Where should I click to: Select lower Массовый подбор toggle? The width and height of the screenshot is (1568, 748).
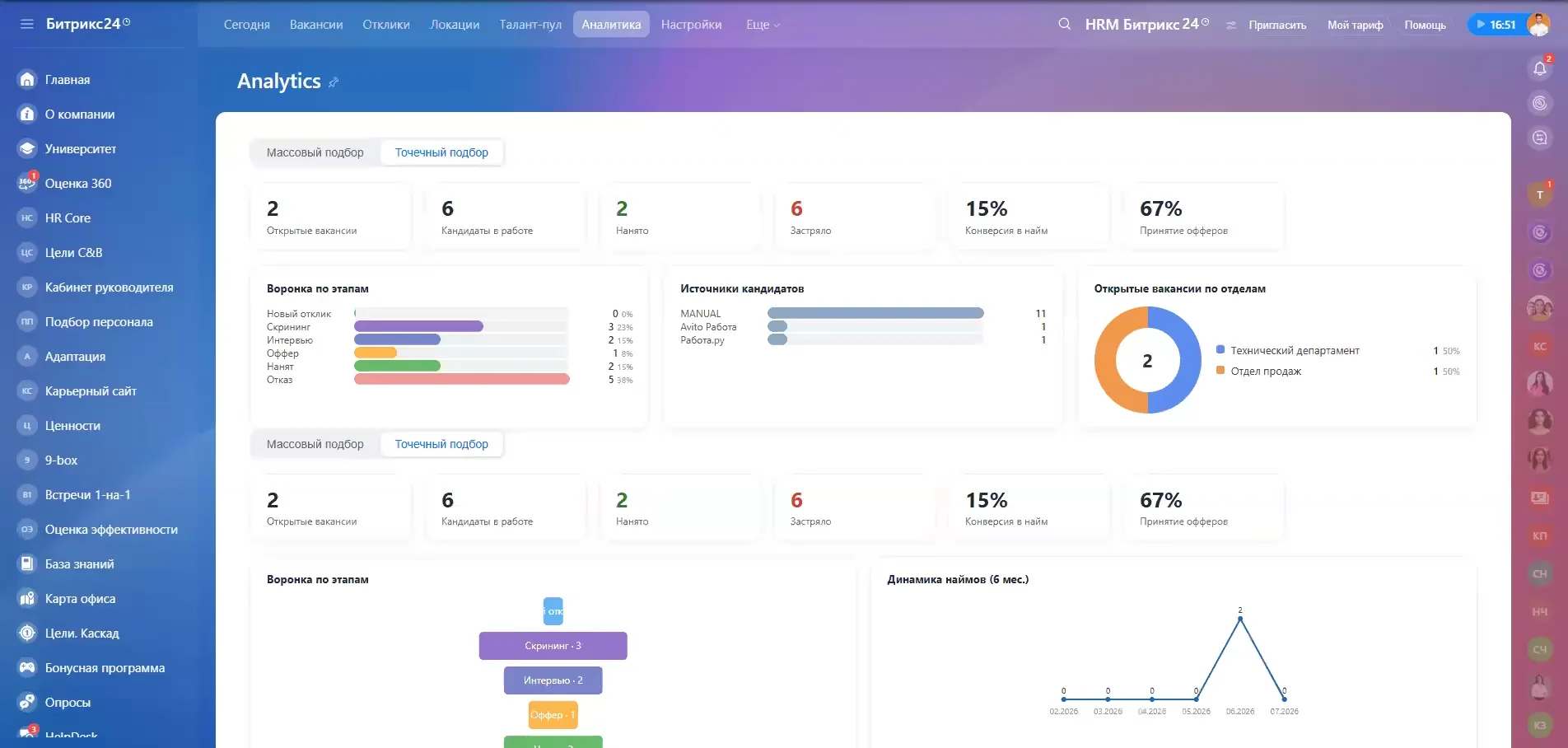pos(315,444)
